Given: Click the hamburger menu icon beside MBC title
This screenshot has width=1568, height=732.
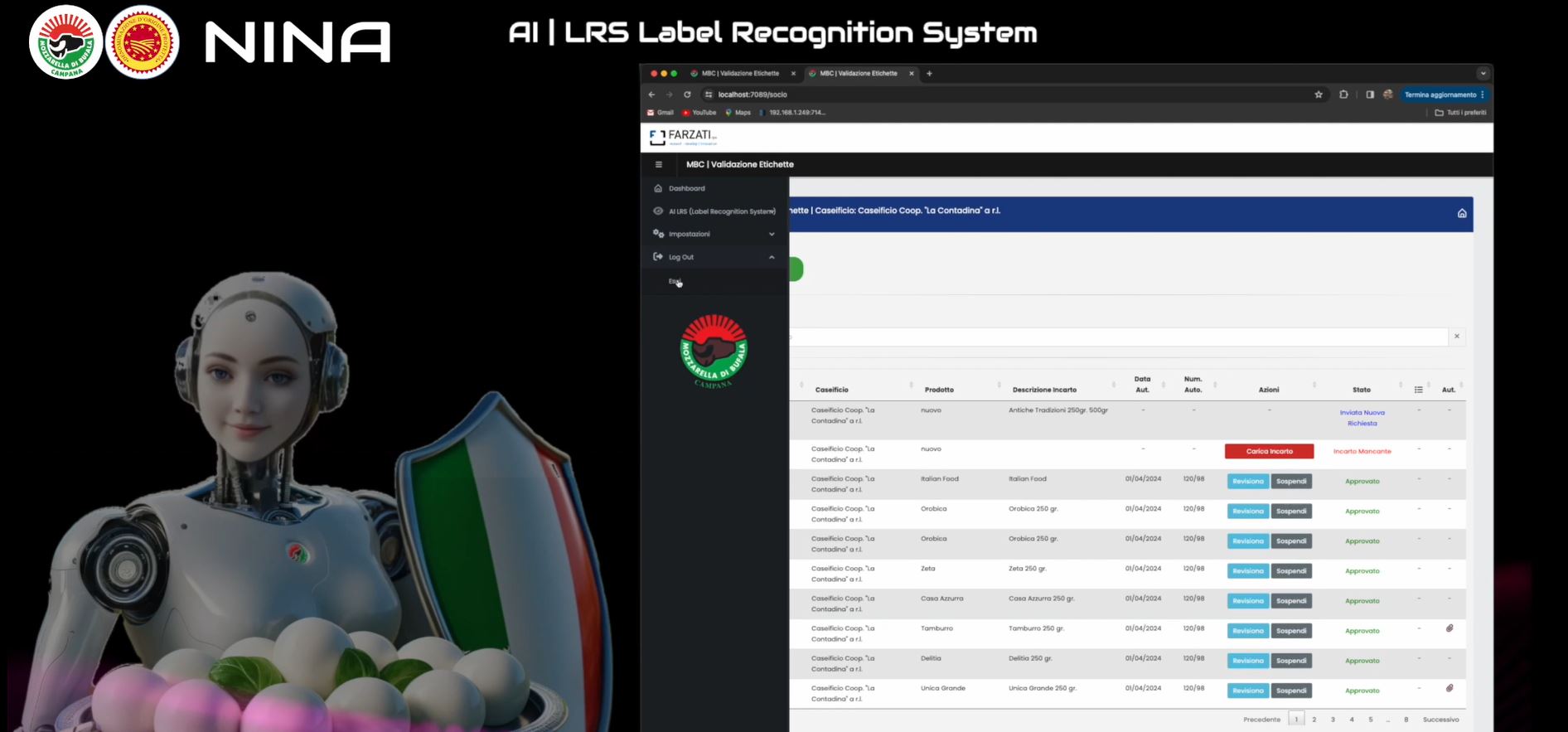Looking at the screenshot, I should coord(659,164).
